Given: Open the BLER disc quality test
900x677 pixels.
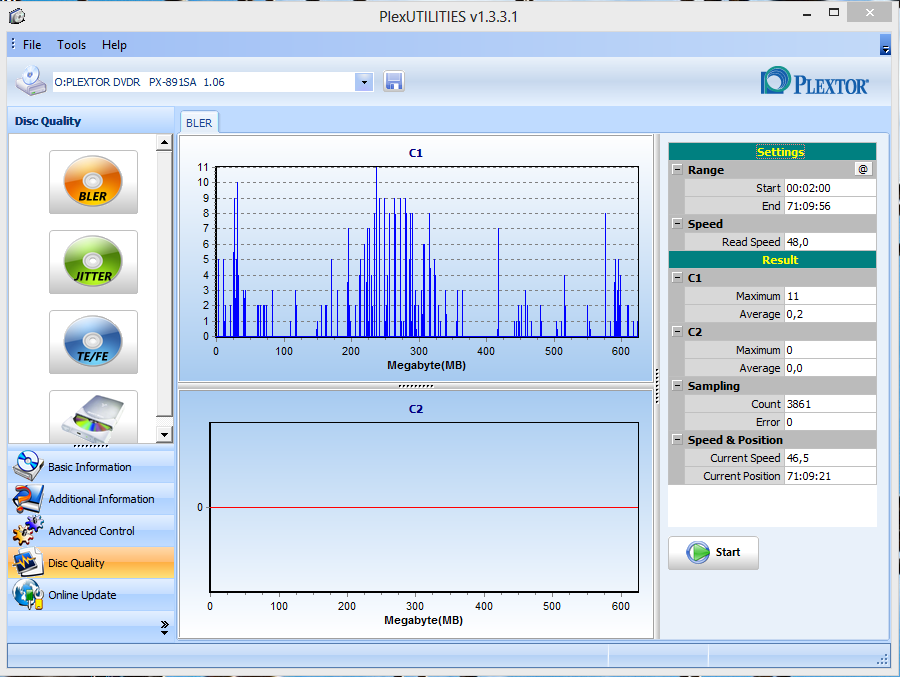Looking at the screenshot, I should point(93,182).
